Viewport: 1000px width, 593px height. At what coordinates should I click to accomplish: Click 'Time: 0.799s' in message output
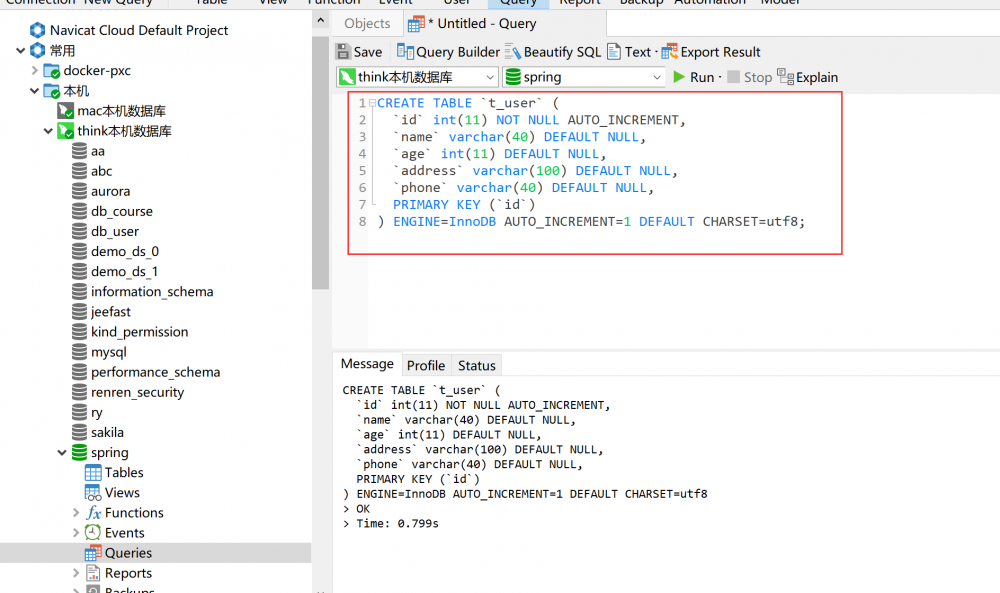tap(397, 523)
